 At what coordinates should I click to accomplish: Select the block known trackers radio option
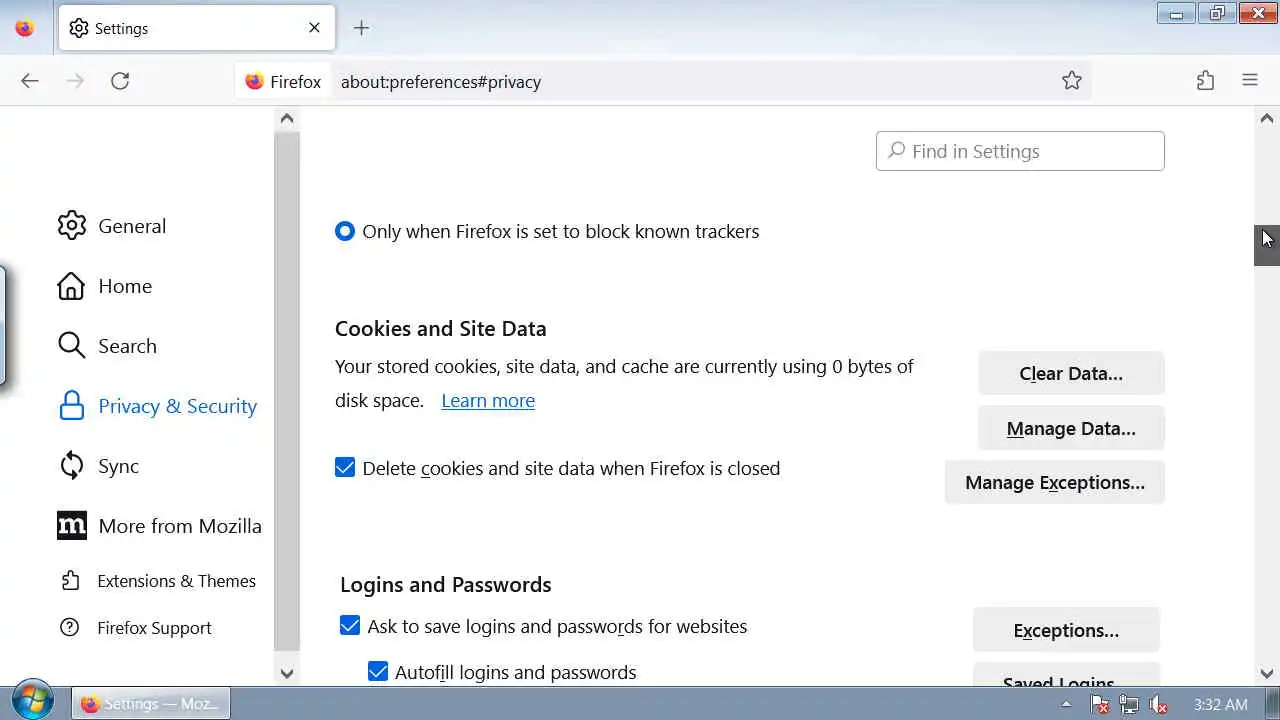coord(345,231)
